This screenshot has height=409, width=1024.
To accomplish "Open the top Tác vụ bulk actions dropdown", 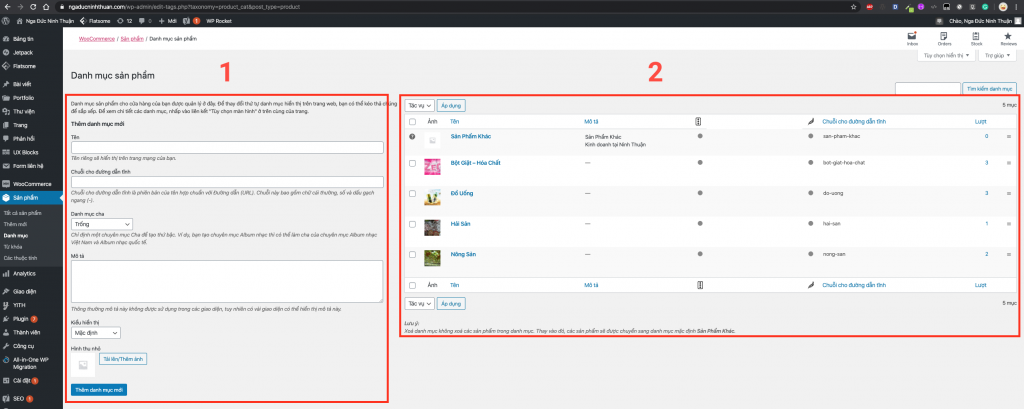I will (x=419, y=105).
